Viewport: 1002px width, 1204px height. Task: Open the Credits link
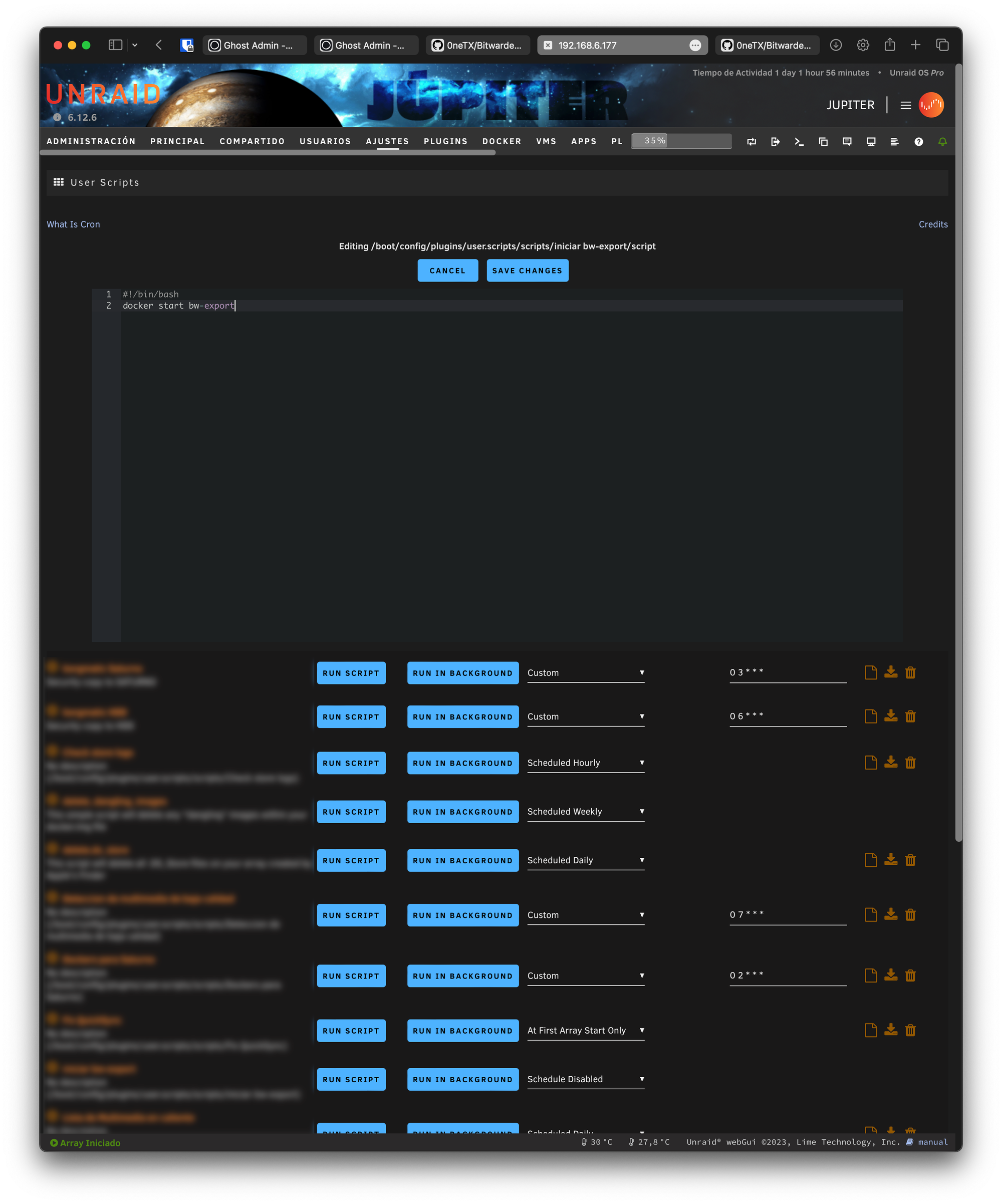[933, 224]
